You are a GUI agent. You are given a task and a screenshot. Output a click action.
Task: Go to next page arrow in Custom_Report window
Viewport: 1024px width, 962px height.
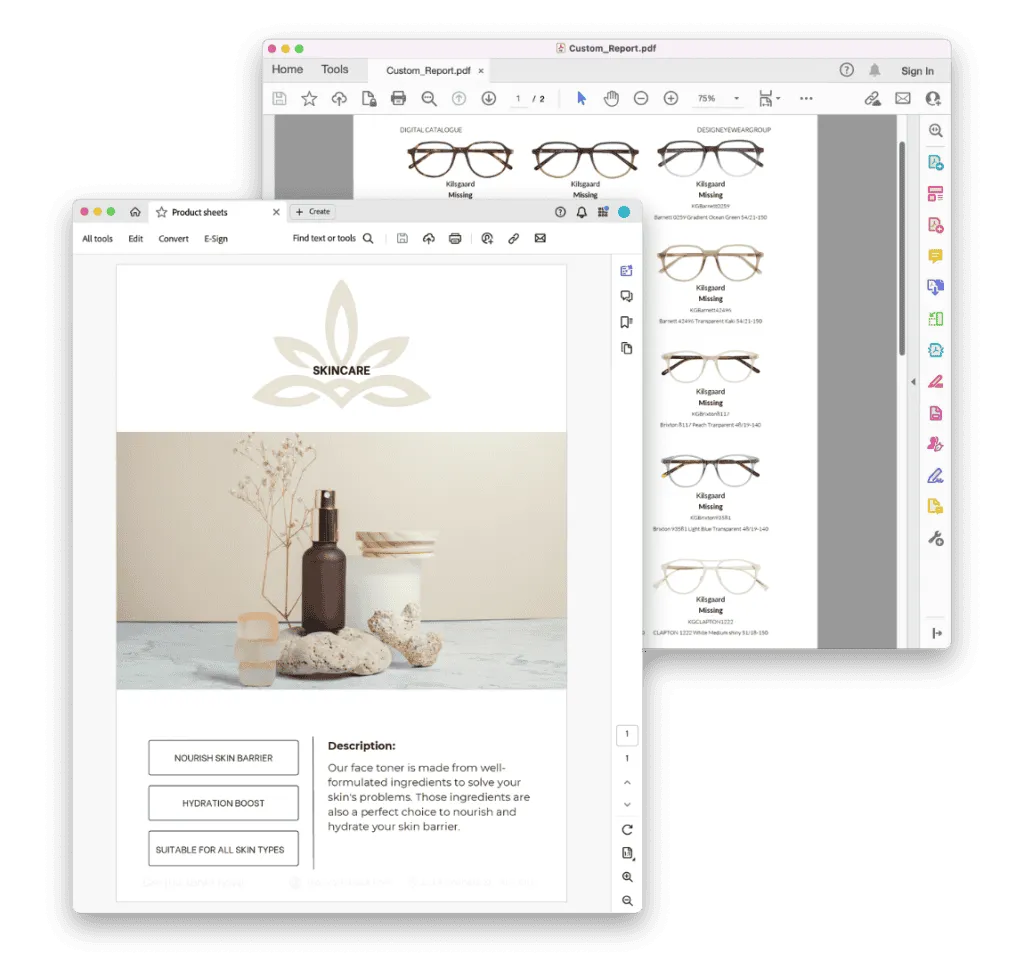point(488,99)
